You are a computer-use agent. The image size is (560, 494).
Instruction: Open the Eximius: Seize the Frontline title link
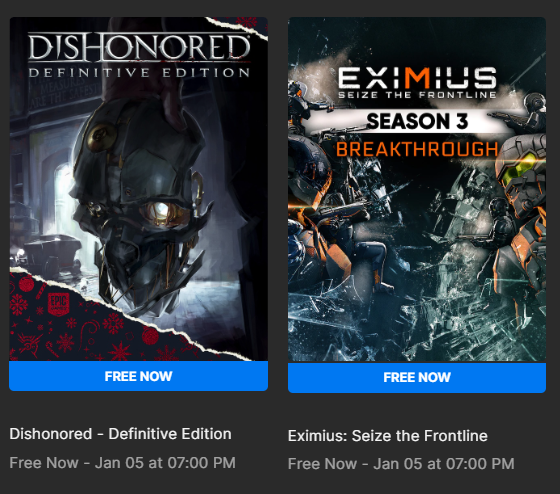click(x=388, y=436)
